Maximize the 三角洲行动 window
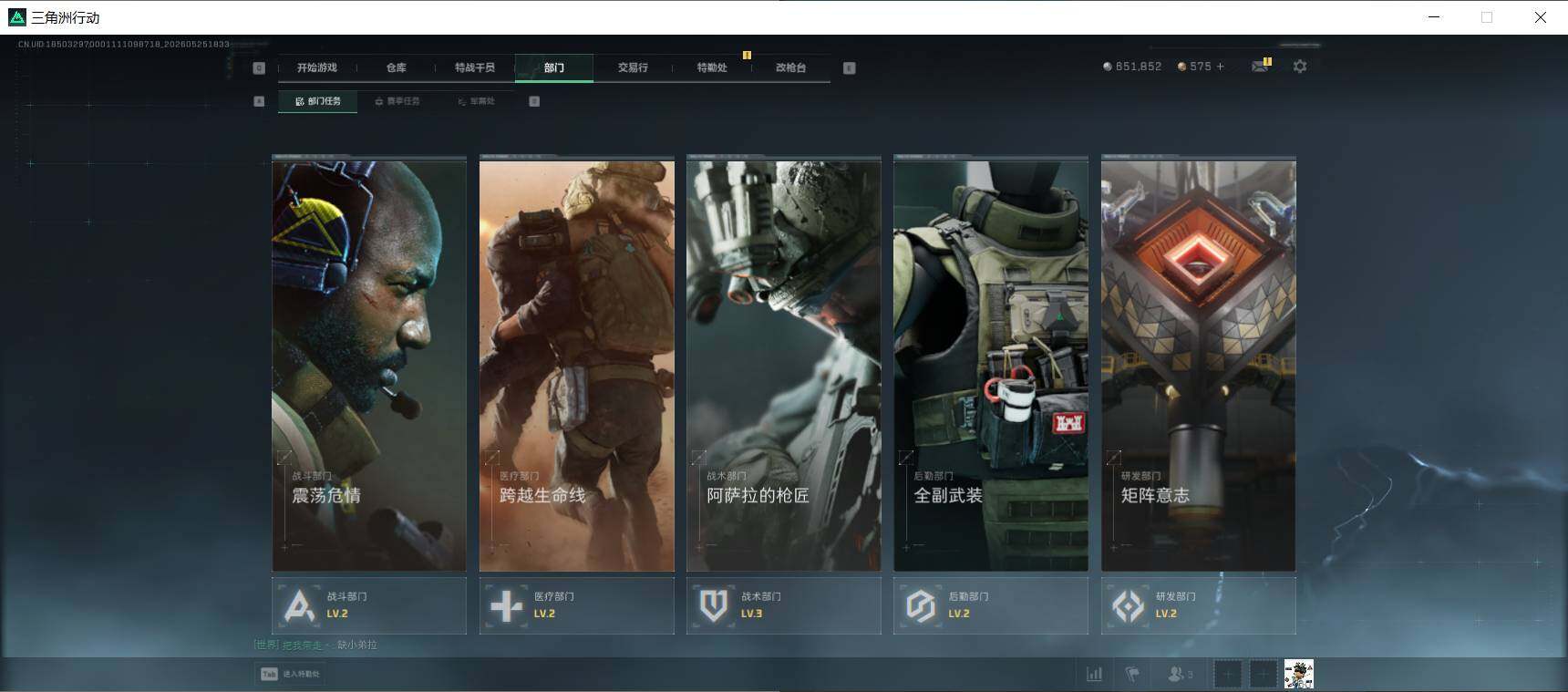Viewport: 1568px width, 692px height. [x=1487, y=17]
